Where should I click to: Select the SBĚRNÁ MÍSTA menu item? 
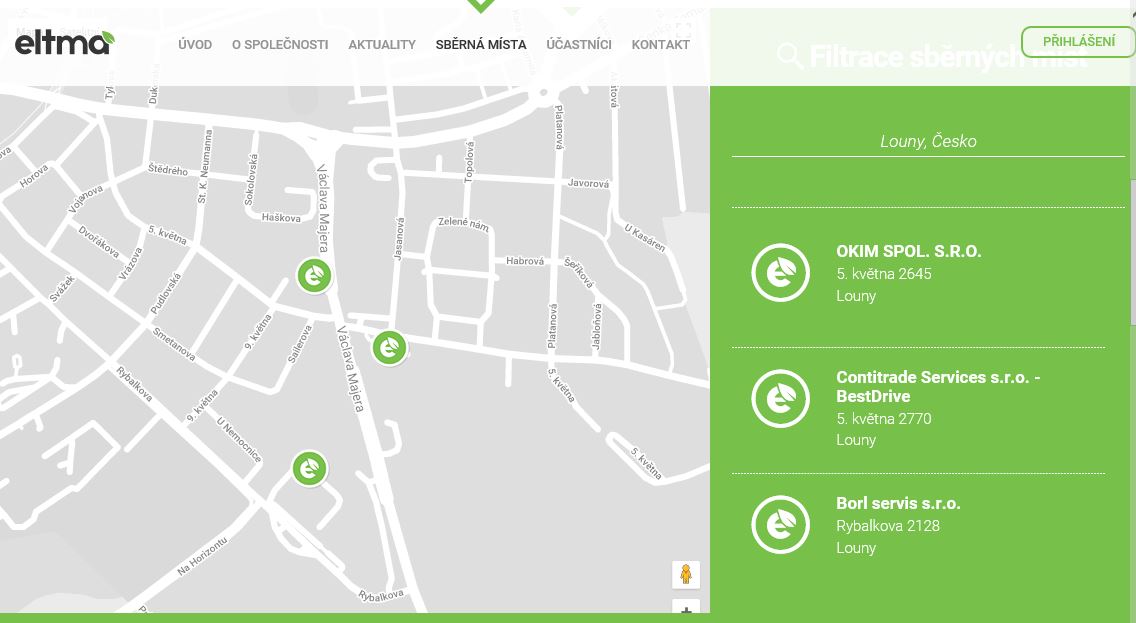[x=481, y=45]
